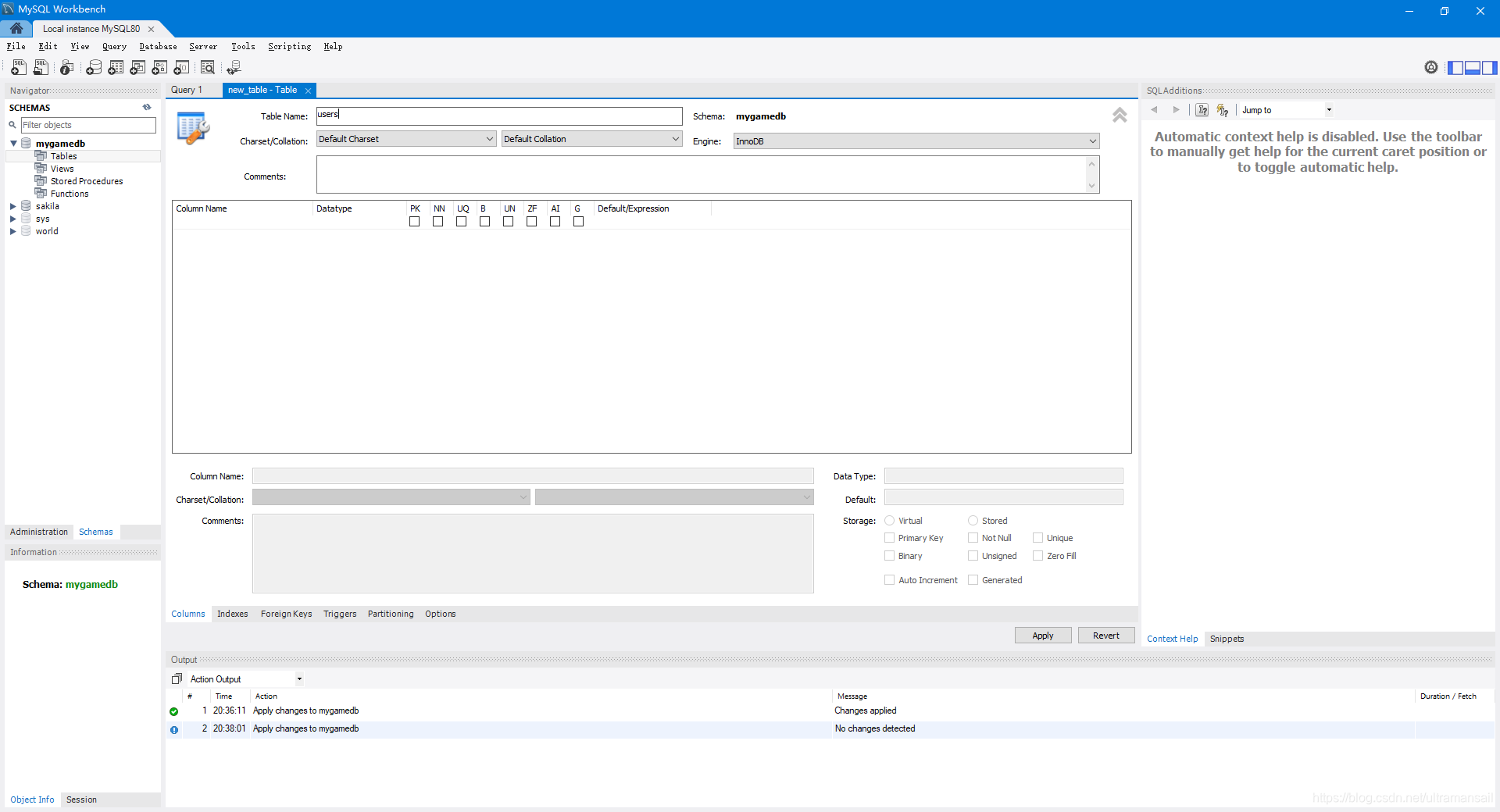
Task: Expand the sys schema
Action: tap(13, 219)
